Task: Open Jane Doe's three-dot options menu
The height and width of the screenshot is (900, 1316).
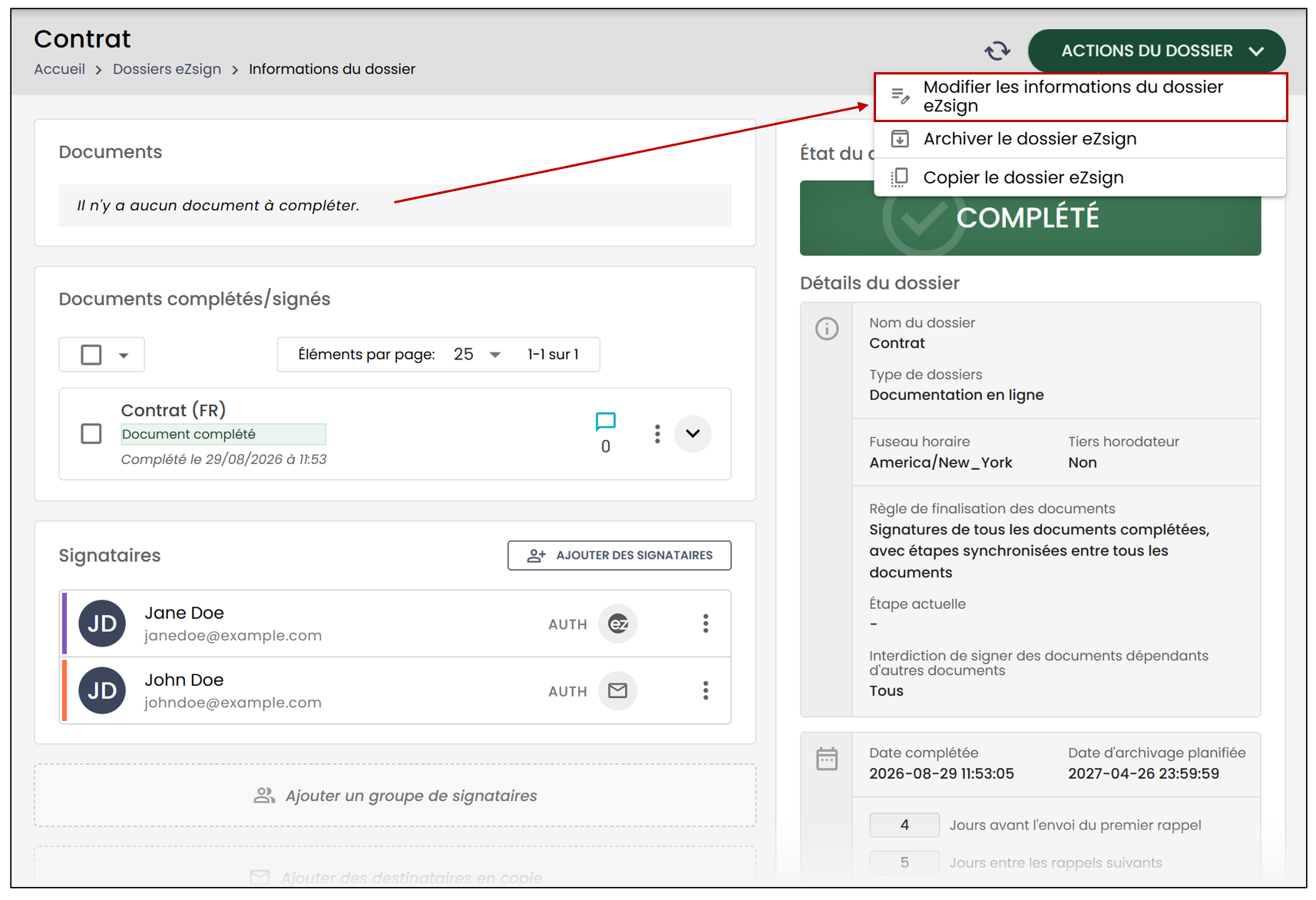Action: [x=706, y=624]
